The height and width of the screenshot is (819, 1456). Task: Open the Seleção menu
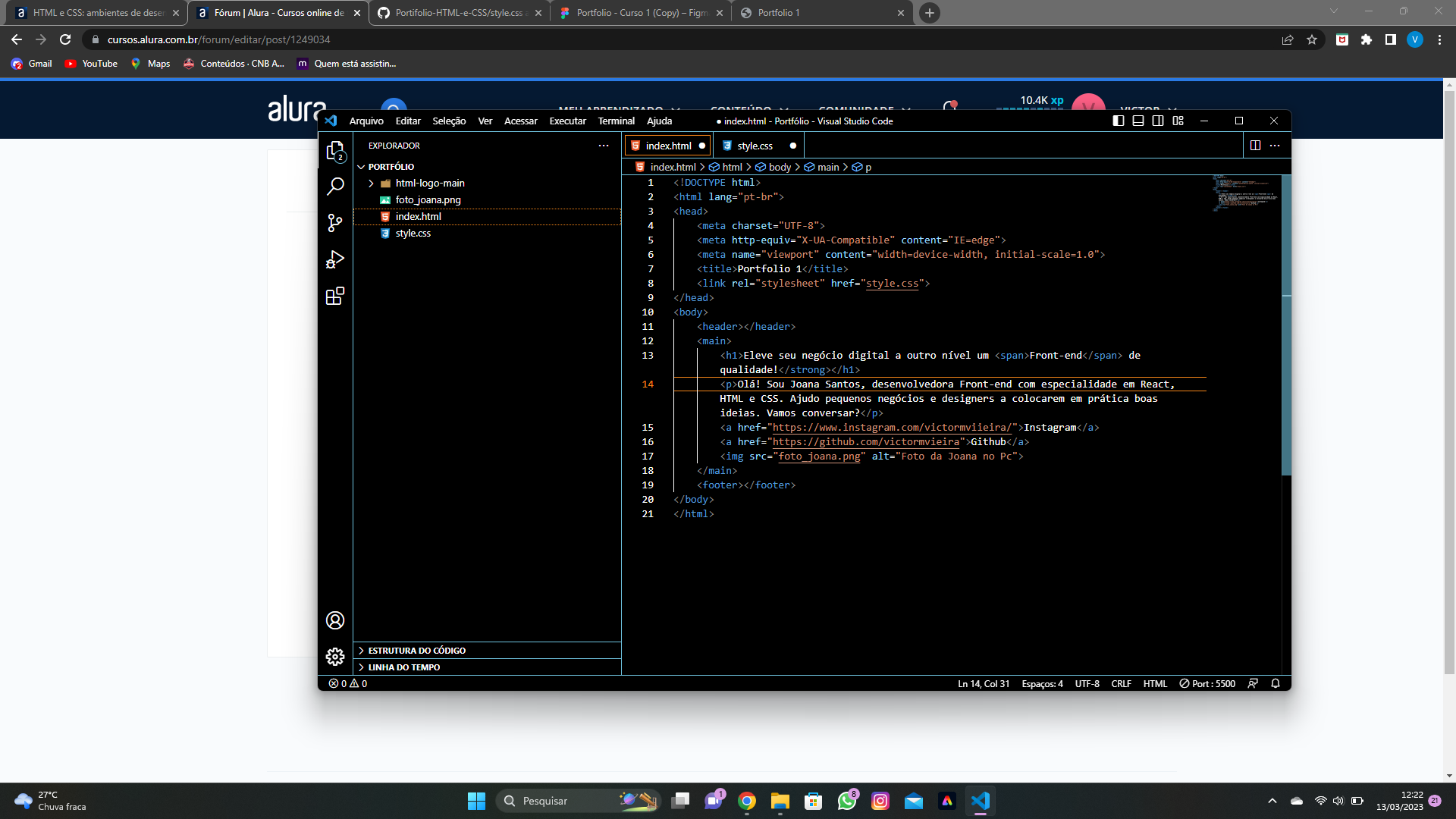pyautogui.click(x=449, y=121)
